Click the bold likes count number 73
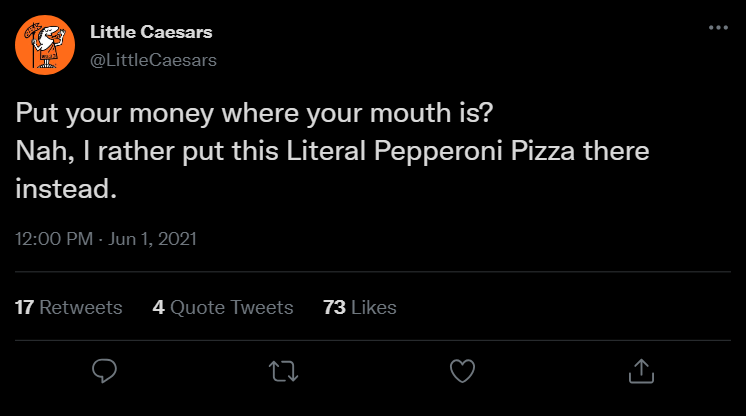746x416 pixels. (x=335, y=307)
